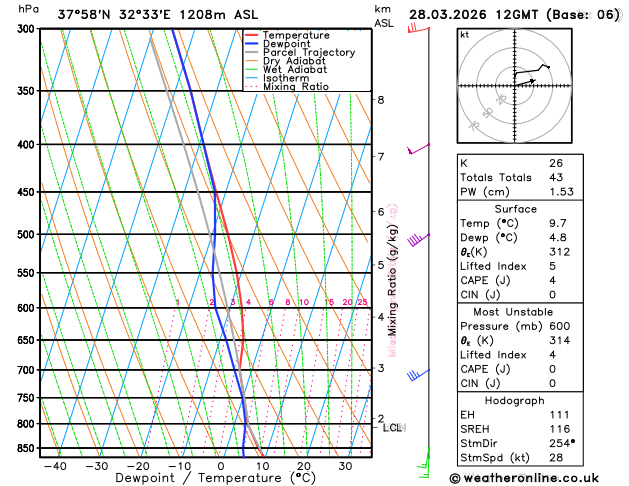Click the 'Isotherm' legend label
This screenshot has height=486, width=629.
[286, 78]
